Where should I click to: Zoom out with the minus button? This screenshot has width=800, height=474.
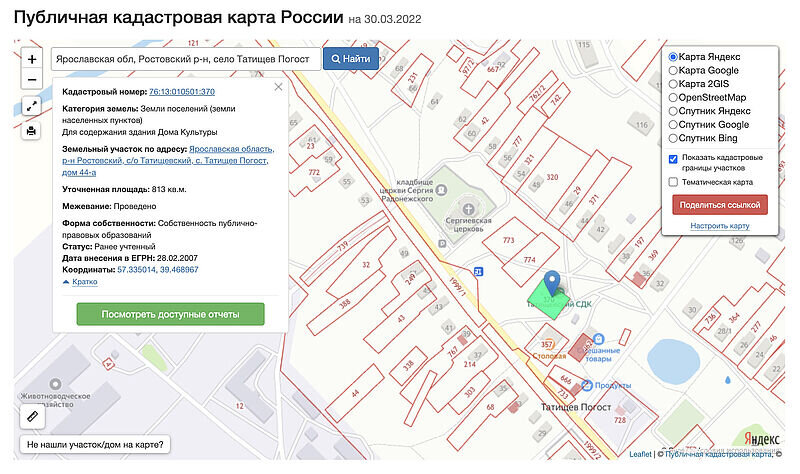pyautogui.click(x=32, y=80)
